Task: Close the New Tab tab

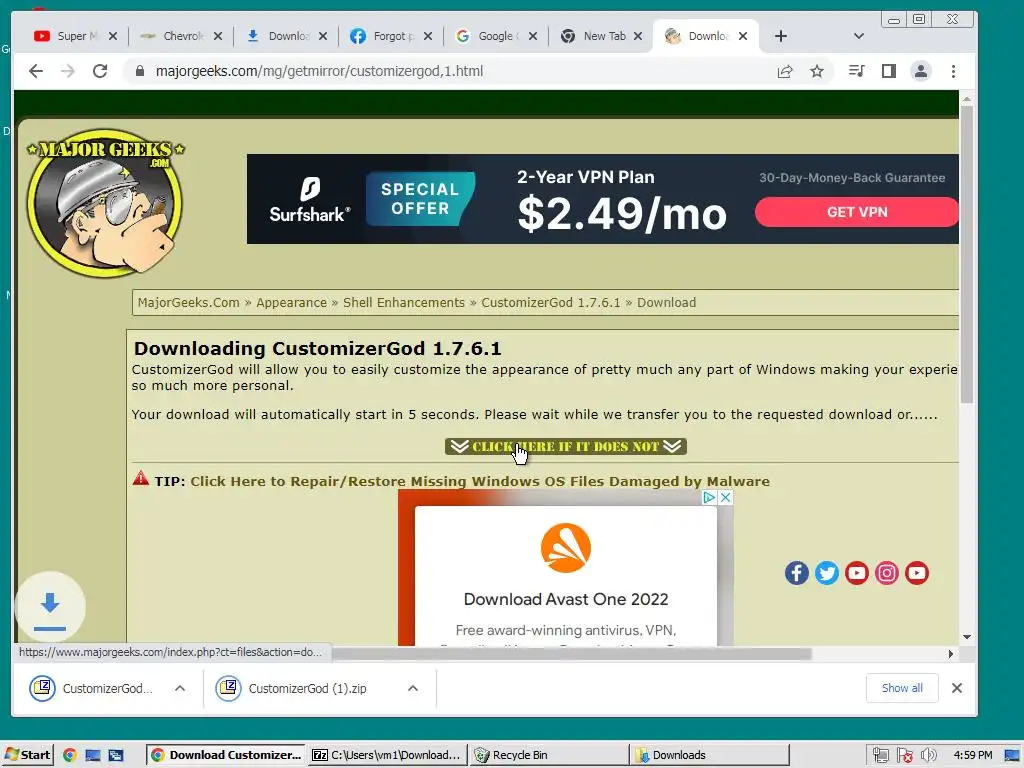Action: coord(638,36)
